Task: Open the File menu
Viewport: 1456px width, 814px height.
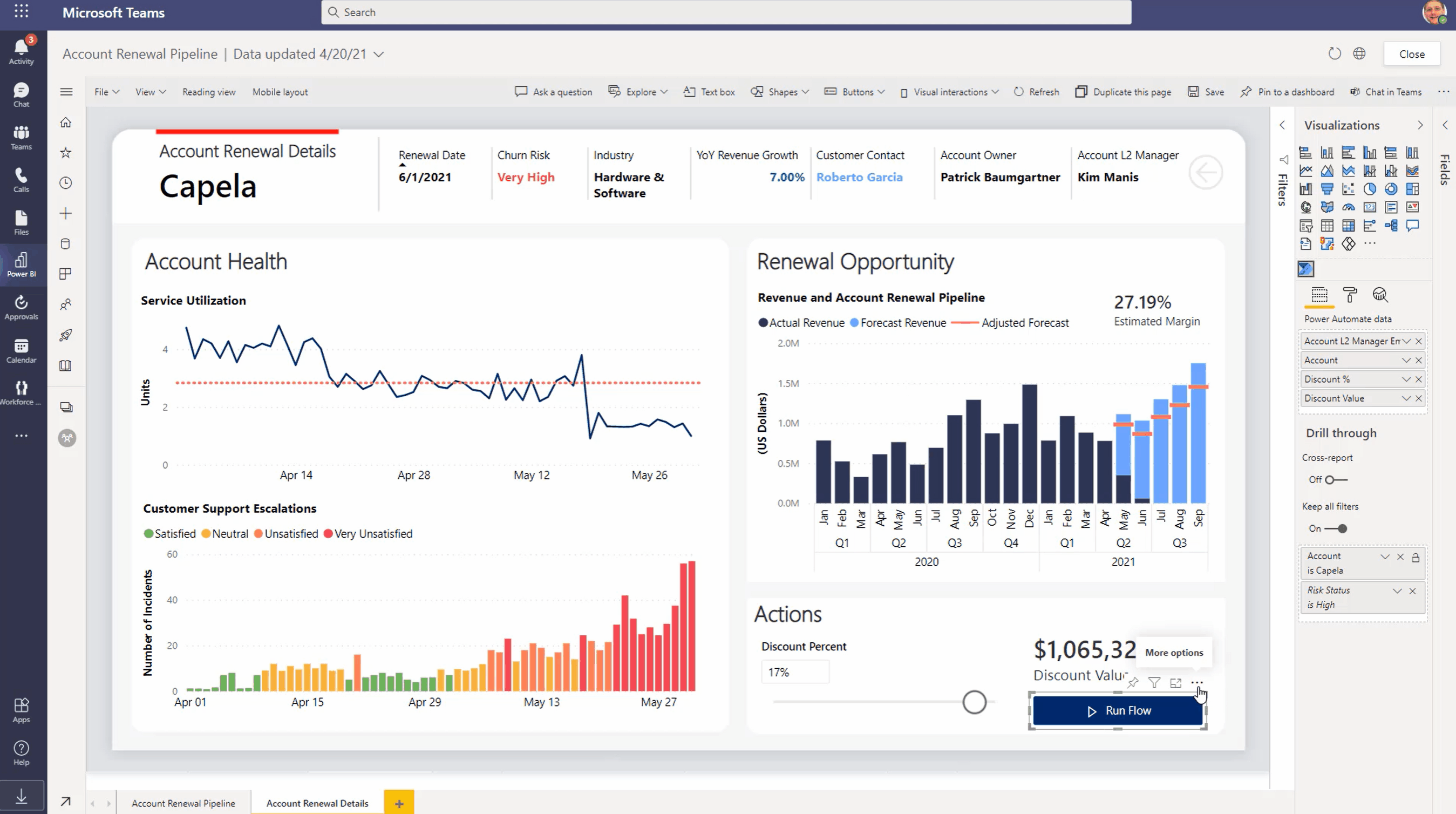Action: tap(107, 92)
